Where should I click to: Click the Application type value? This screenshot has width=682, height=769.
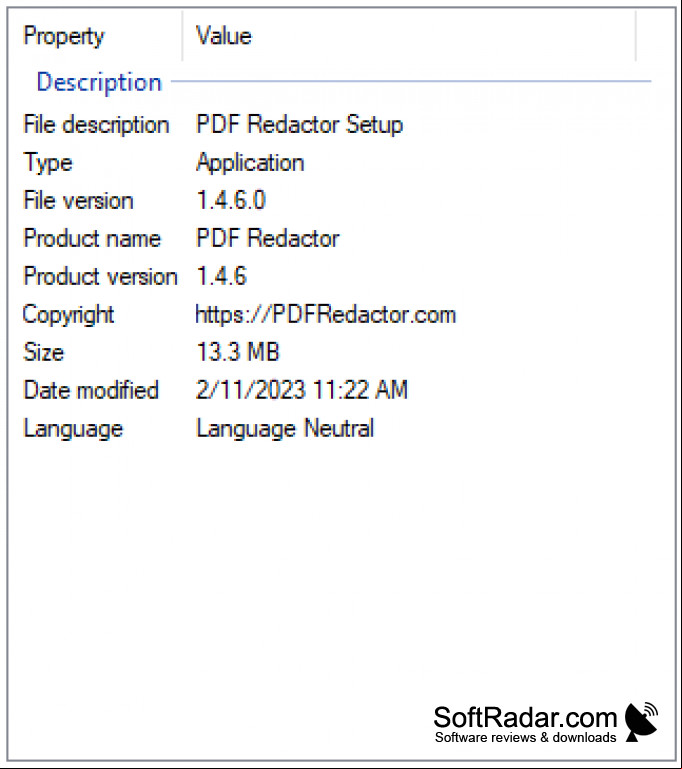(250, 163)
